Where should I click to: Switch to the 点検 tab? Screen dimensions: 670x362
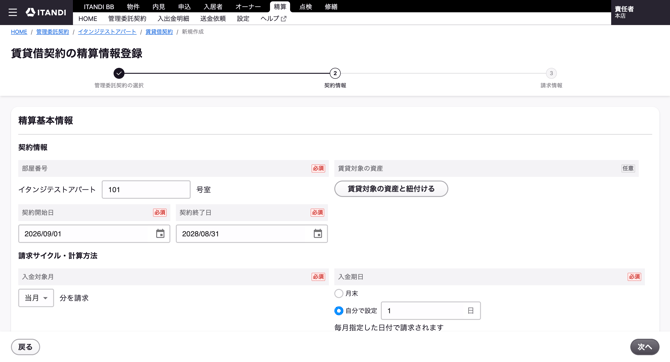click(306, 7)
